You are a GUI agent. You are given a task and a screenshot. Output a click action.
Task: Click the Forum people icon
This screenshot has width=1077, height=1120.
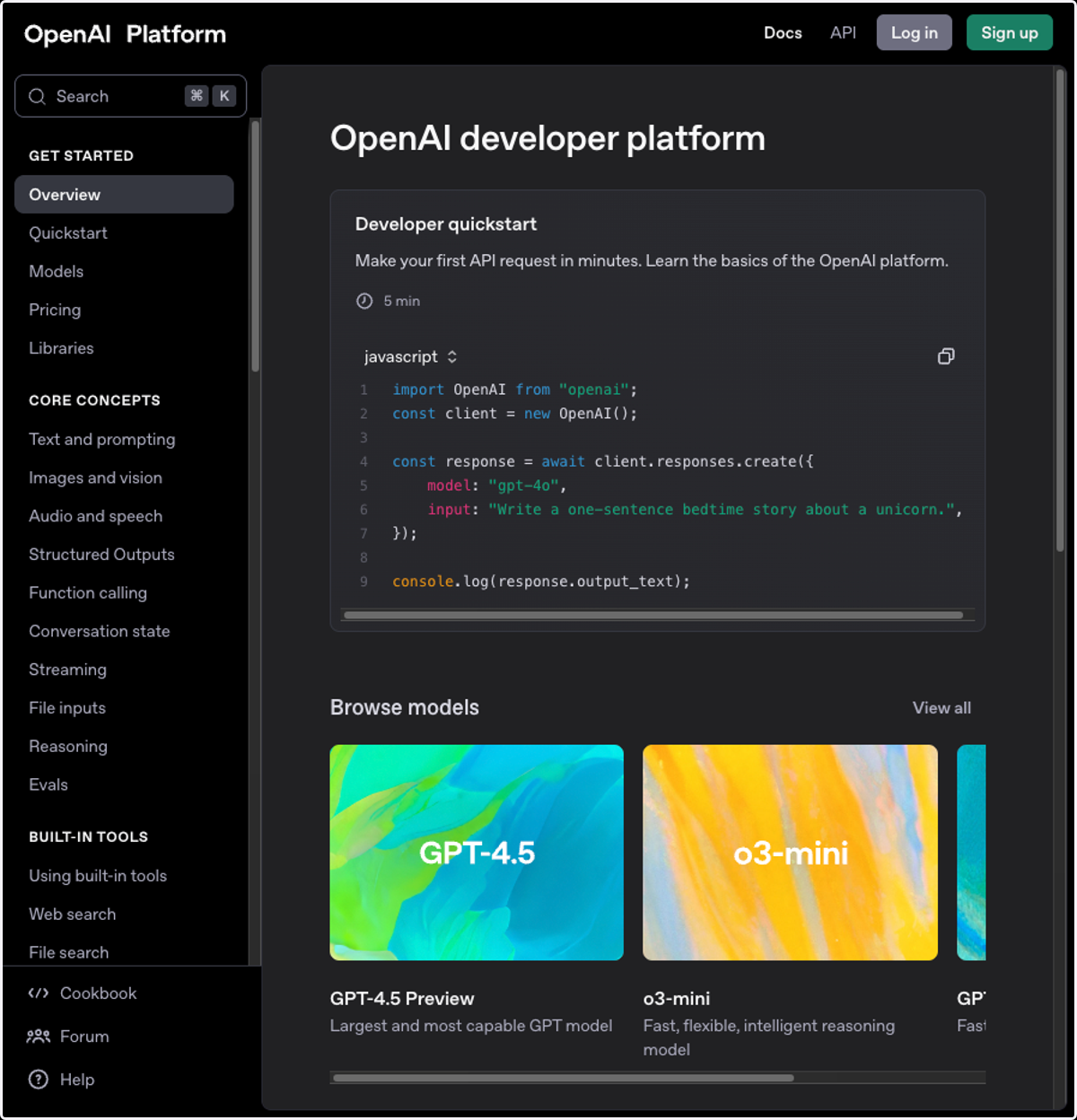[39, 1036]
